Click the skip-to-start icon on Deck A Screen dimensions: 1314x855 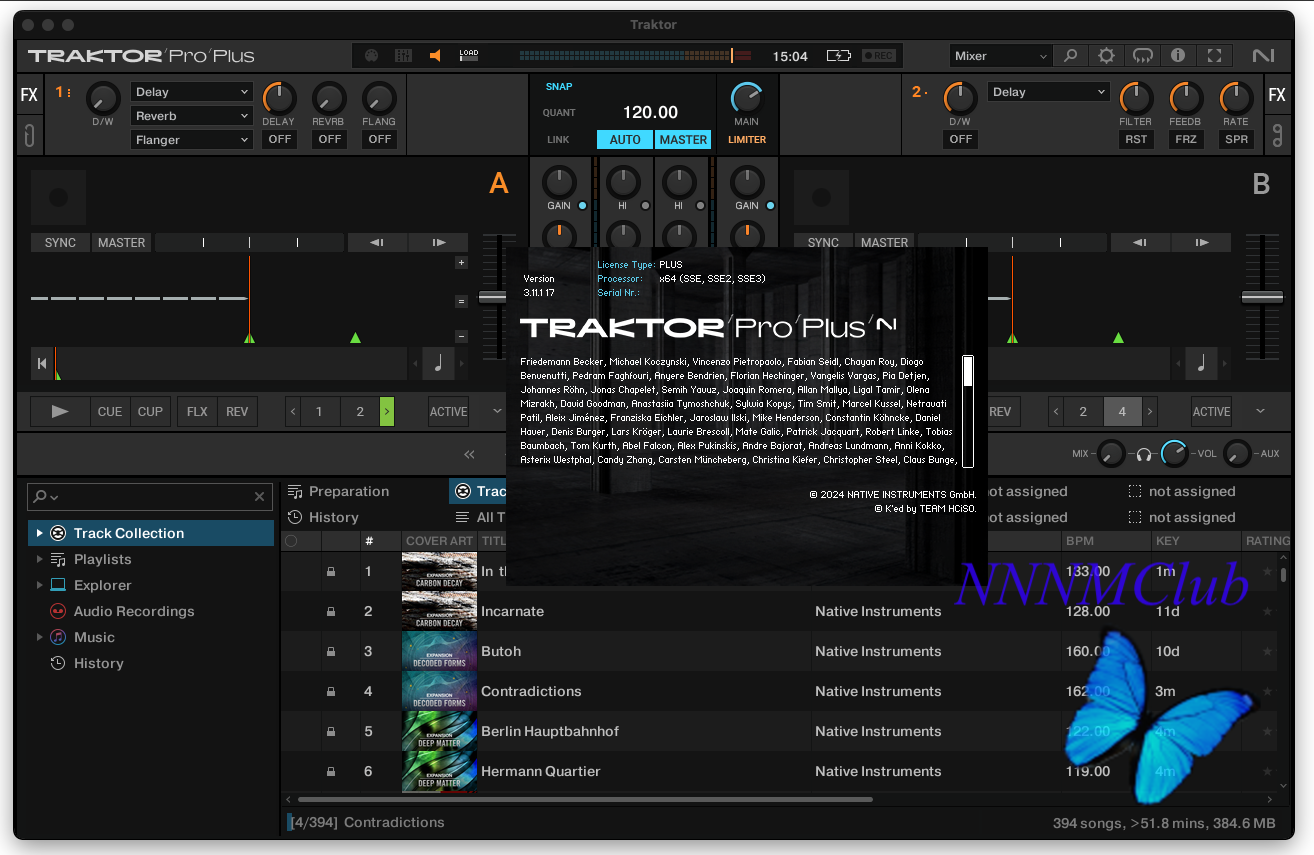click(x=42, y=363)
